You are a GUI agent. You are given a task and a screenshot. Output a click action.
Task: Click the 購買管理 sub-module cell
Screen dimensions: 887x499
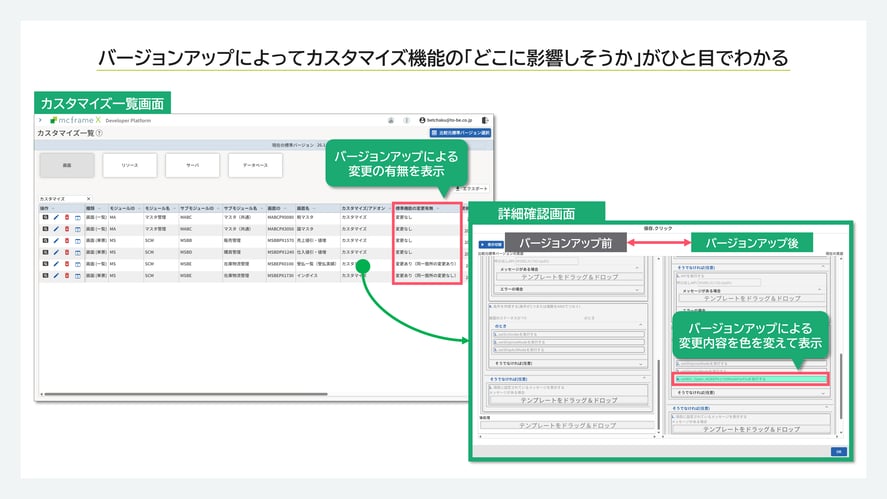point(231,252)
